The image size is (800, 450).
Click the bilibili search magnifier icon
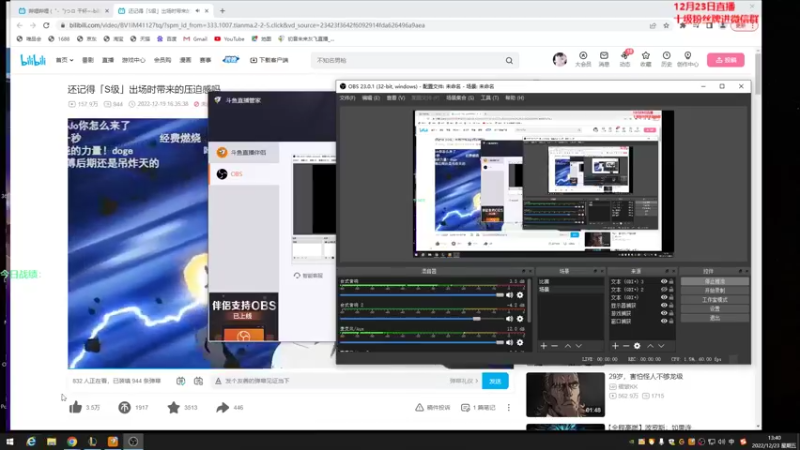click(509, 60)
